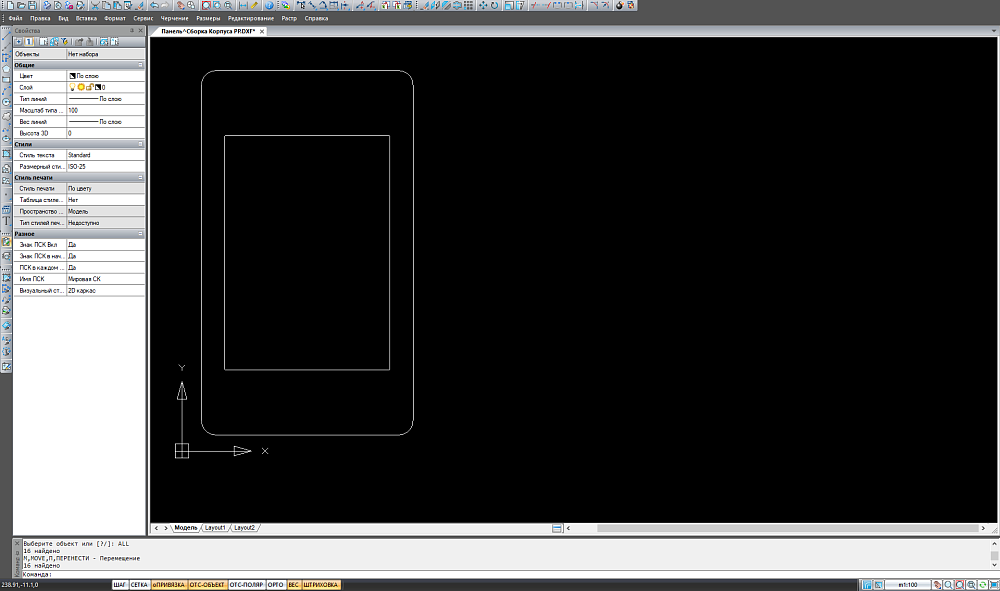Switch to the Layout2 tab

pos(244,528)
